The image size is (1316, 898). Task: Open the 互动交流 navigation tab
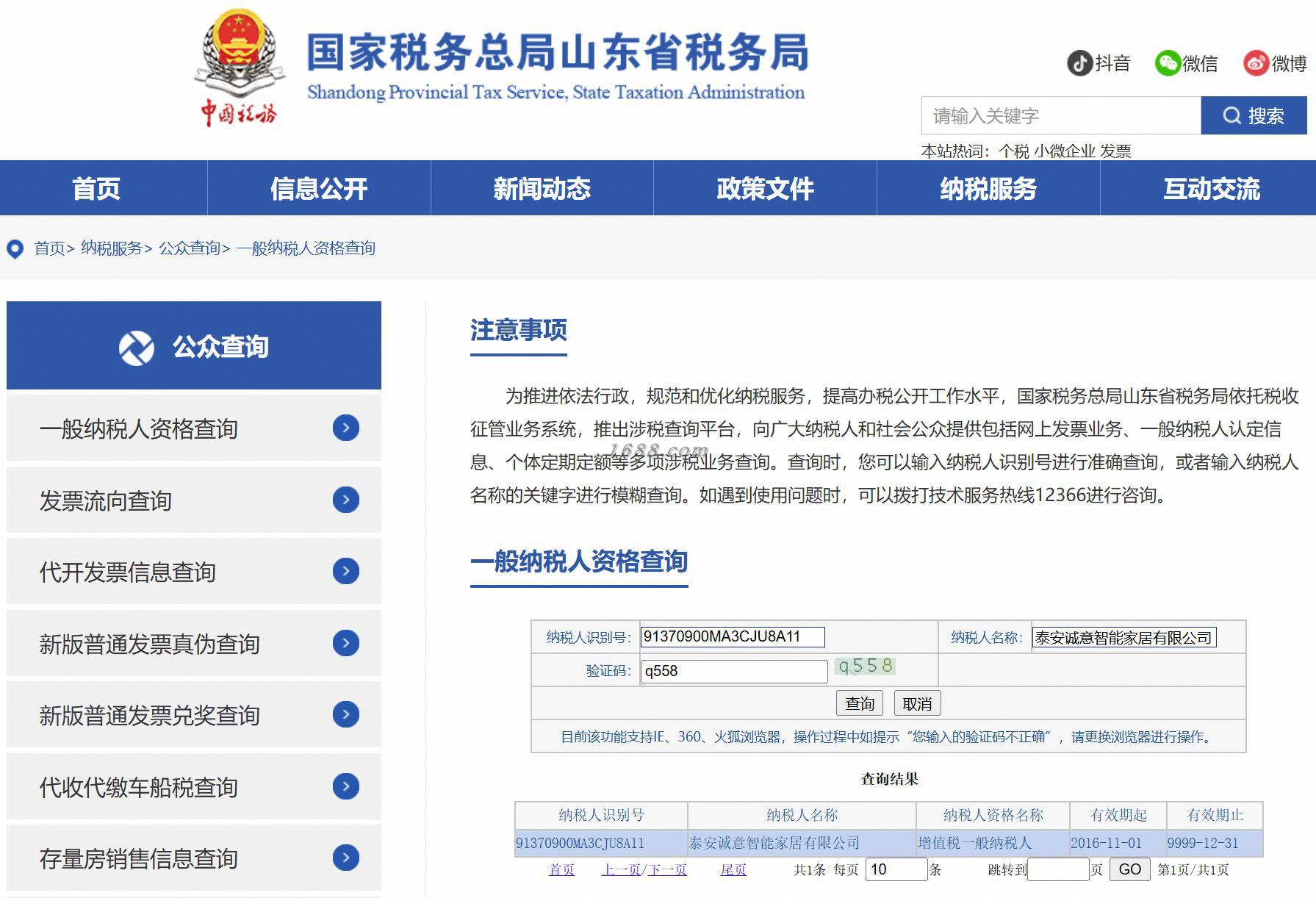pyautogui.click(x=1211, y=188)
